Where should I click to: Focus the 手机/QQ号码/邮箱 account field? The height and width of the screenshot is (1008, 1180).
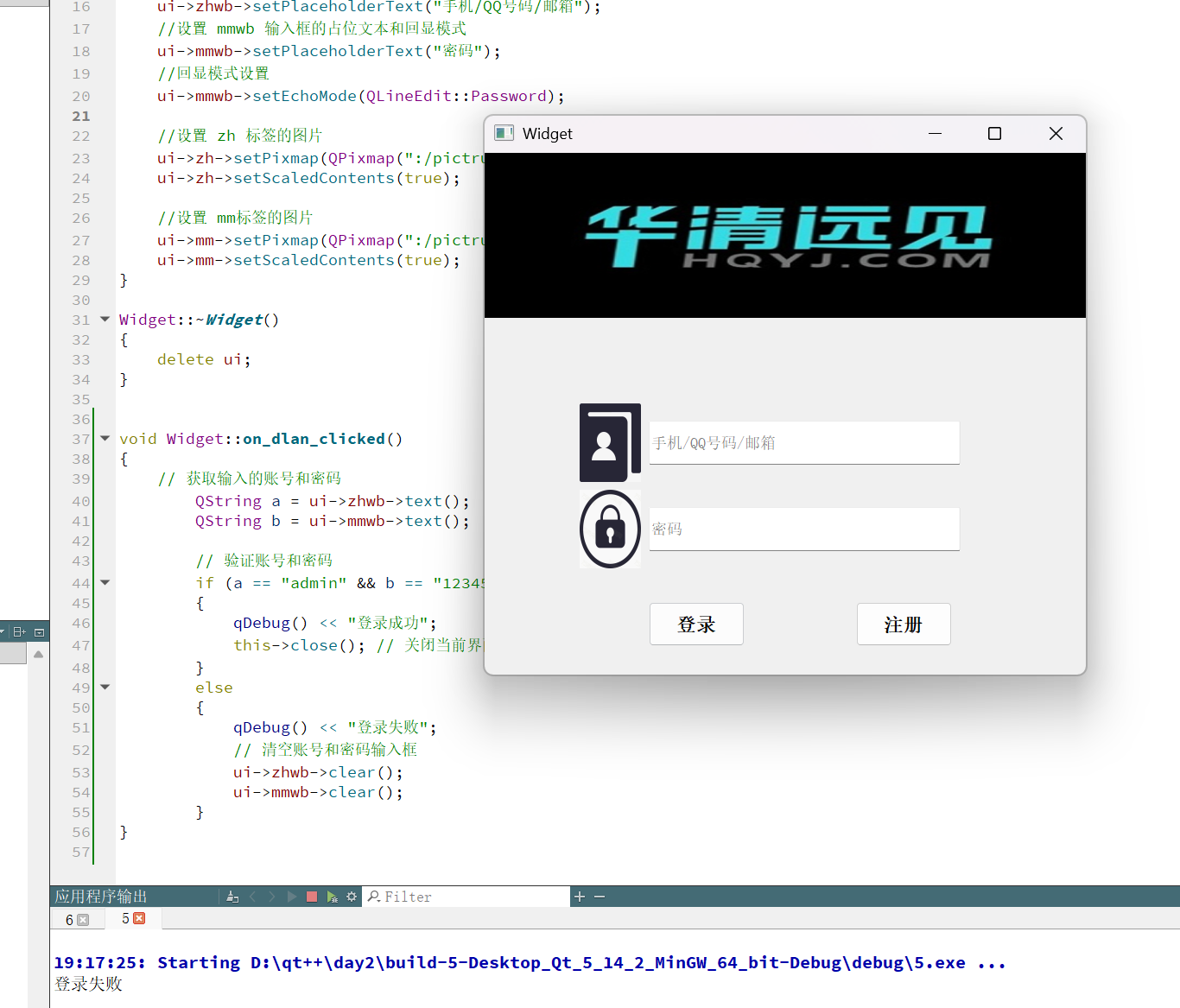(x=804, y=442)
